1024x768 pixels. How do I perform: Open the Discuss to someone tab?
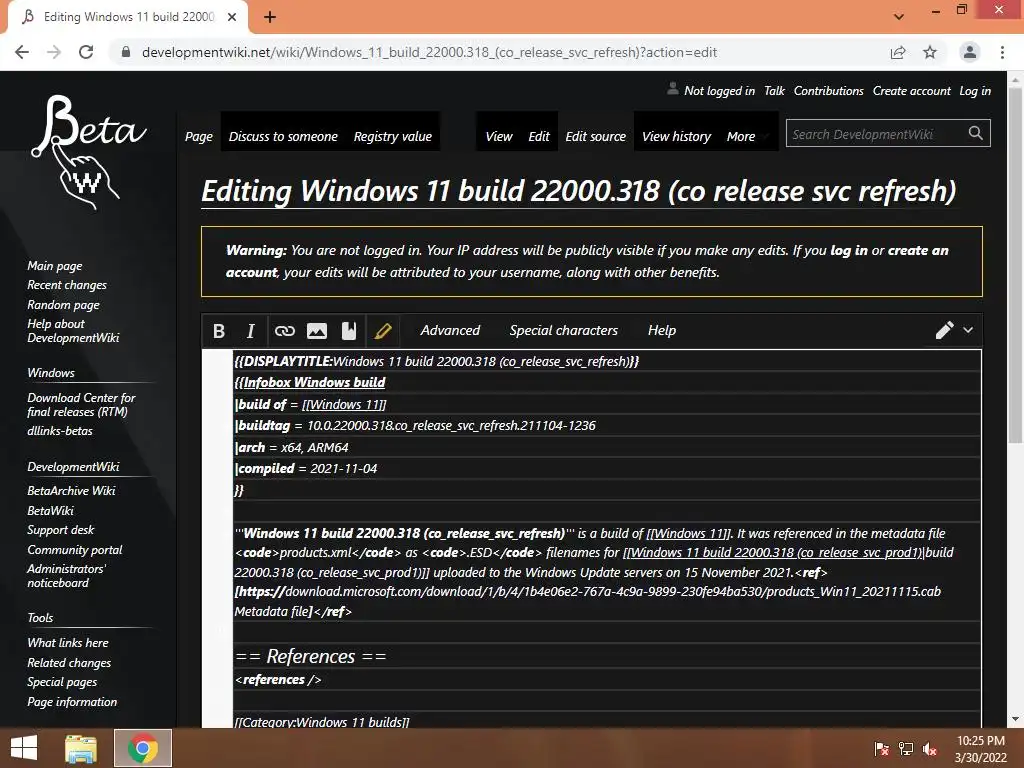click(x=283, y=136)
